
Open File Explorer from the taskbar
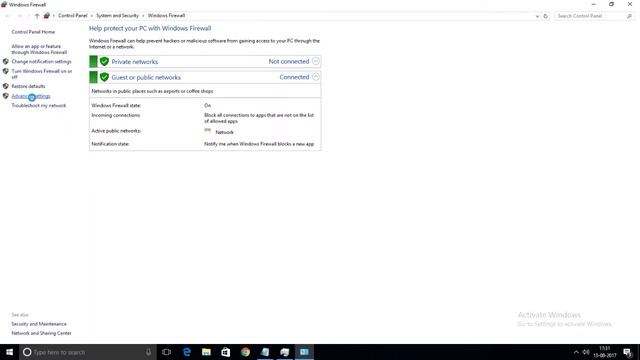point(206,352)
